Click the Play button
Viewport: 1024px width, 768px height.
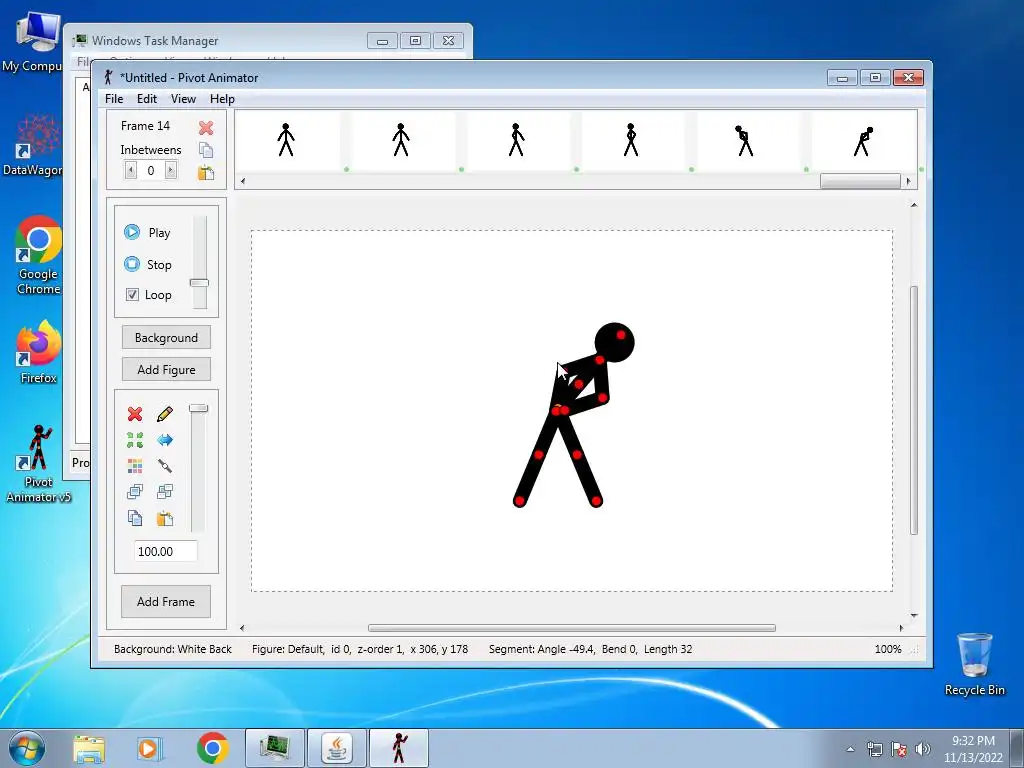point(147,232)
